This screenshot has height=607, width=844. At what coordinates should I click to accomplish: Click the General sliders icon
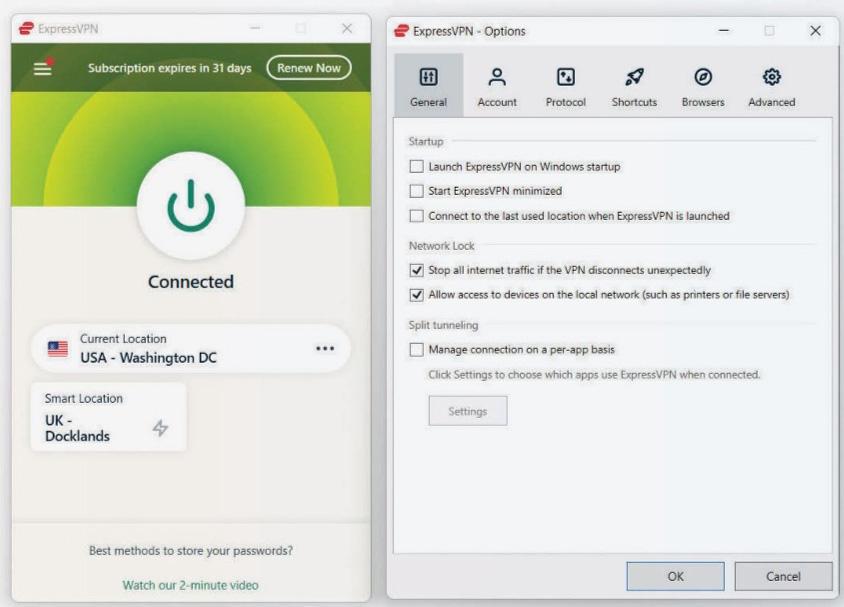pos(428,77)
